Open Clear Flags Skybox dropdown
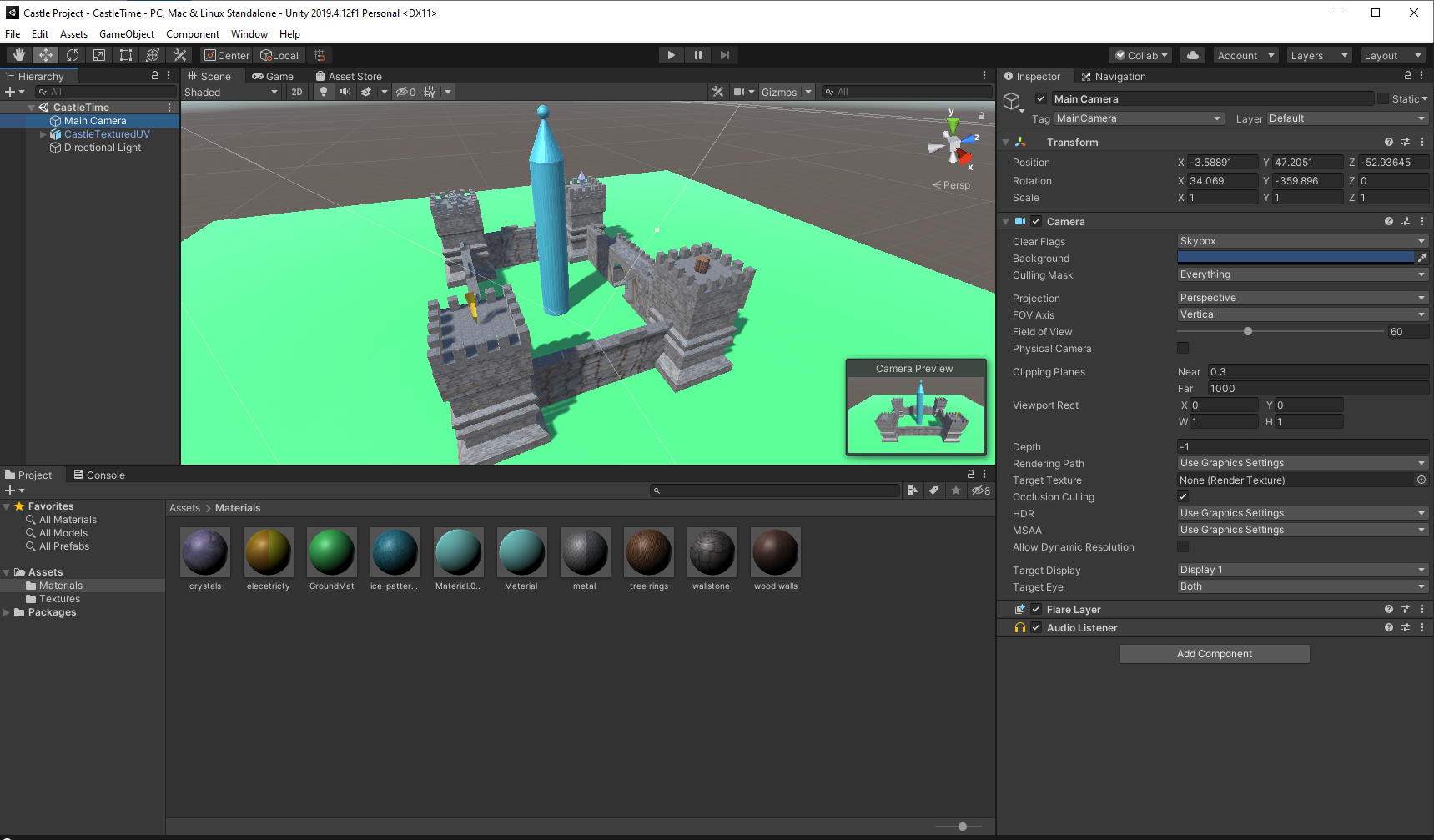Viewport: 1434px width, 840px height. (1302, 241)
